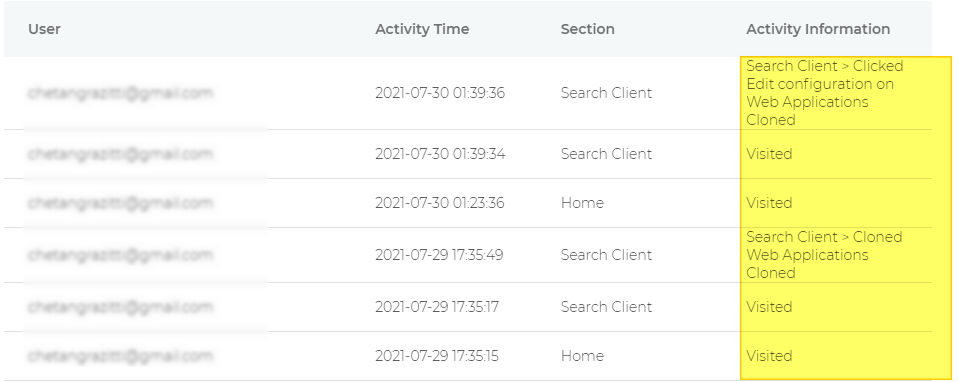The height and width of the screenshot is (382, 959).
Task: Select the 2021-07-30 01:39:36 activity time
Action: pos(440,93)
